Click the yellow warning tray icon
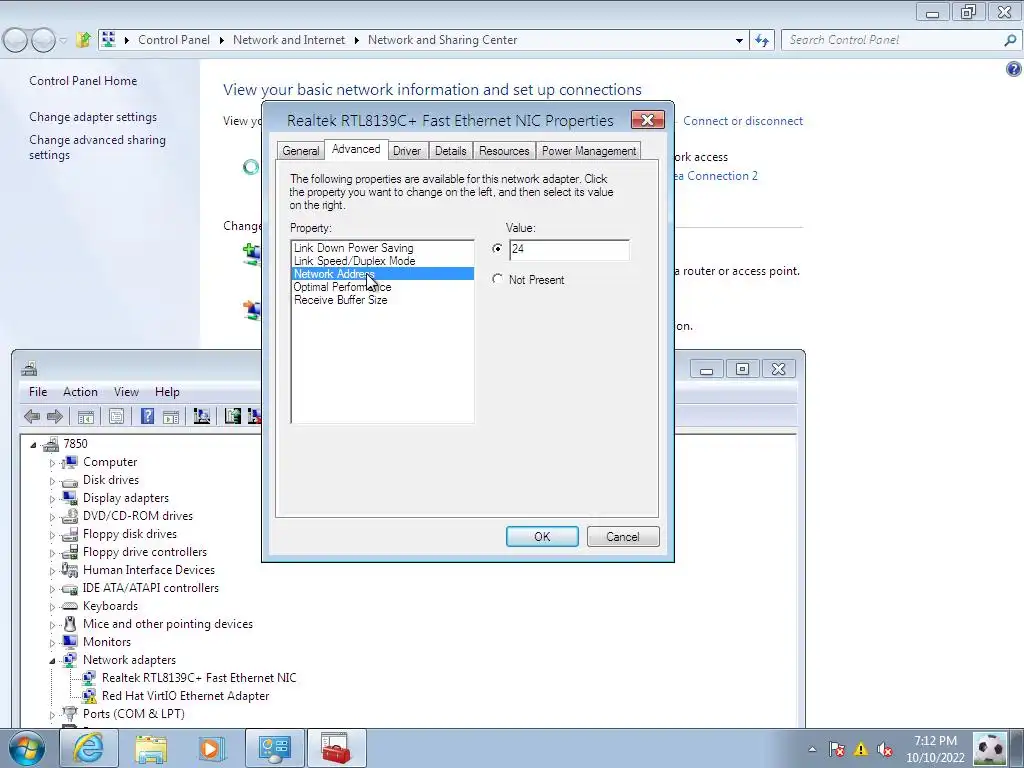This screenshot has height=768, width=1024. 861,749
